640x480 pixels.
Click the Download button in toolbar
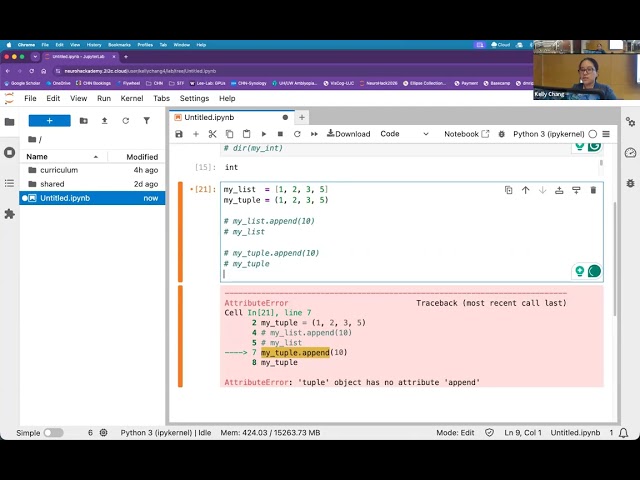pos(349,134)
